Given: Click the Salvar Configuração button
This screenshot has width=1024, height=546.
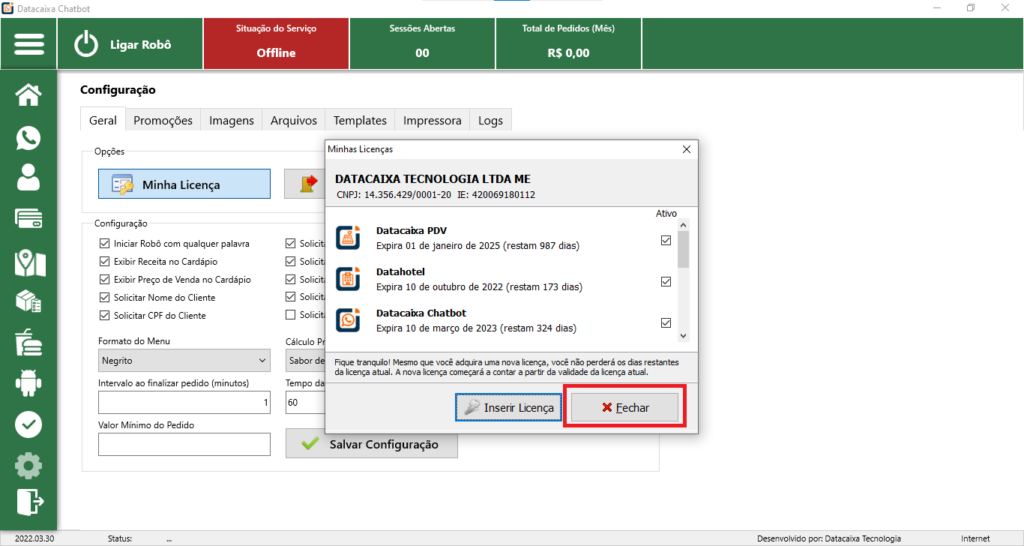Looking at the screenshot, I should point(371,444).
